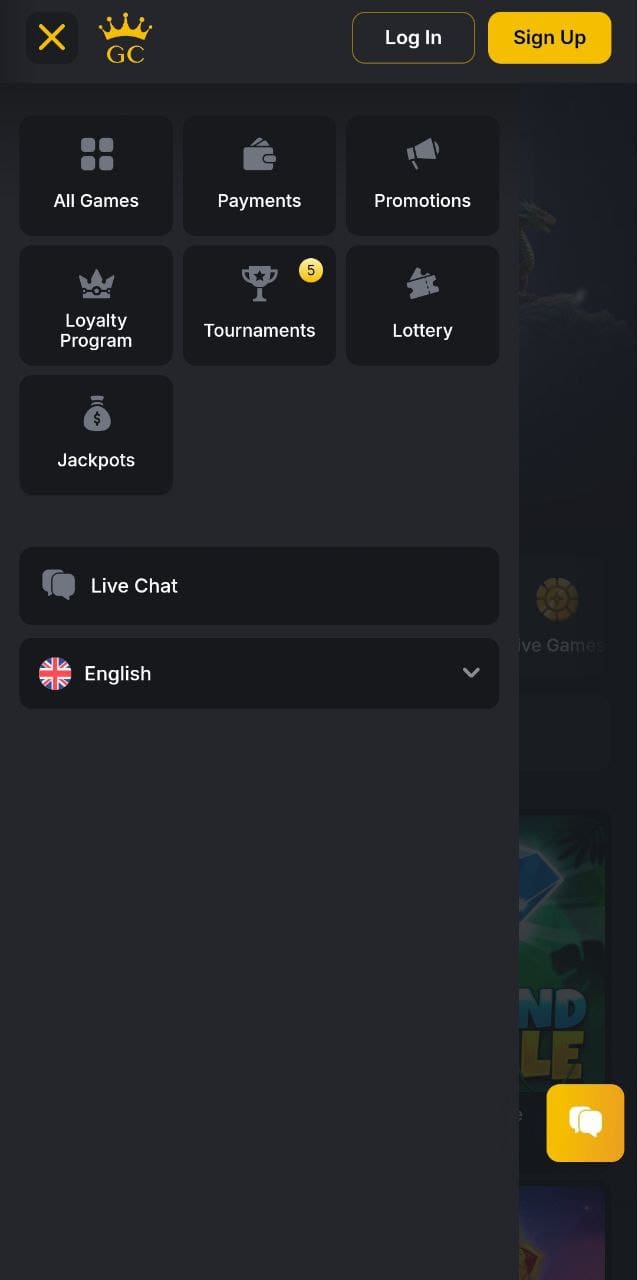Open All Games grid icon
Image resolution: width=637 pixels, height=1280 pixels.
tap(97, 155)
